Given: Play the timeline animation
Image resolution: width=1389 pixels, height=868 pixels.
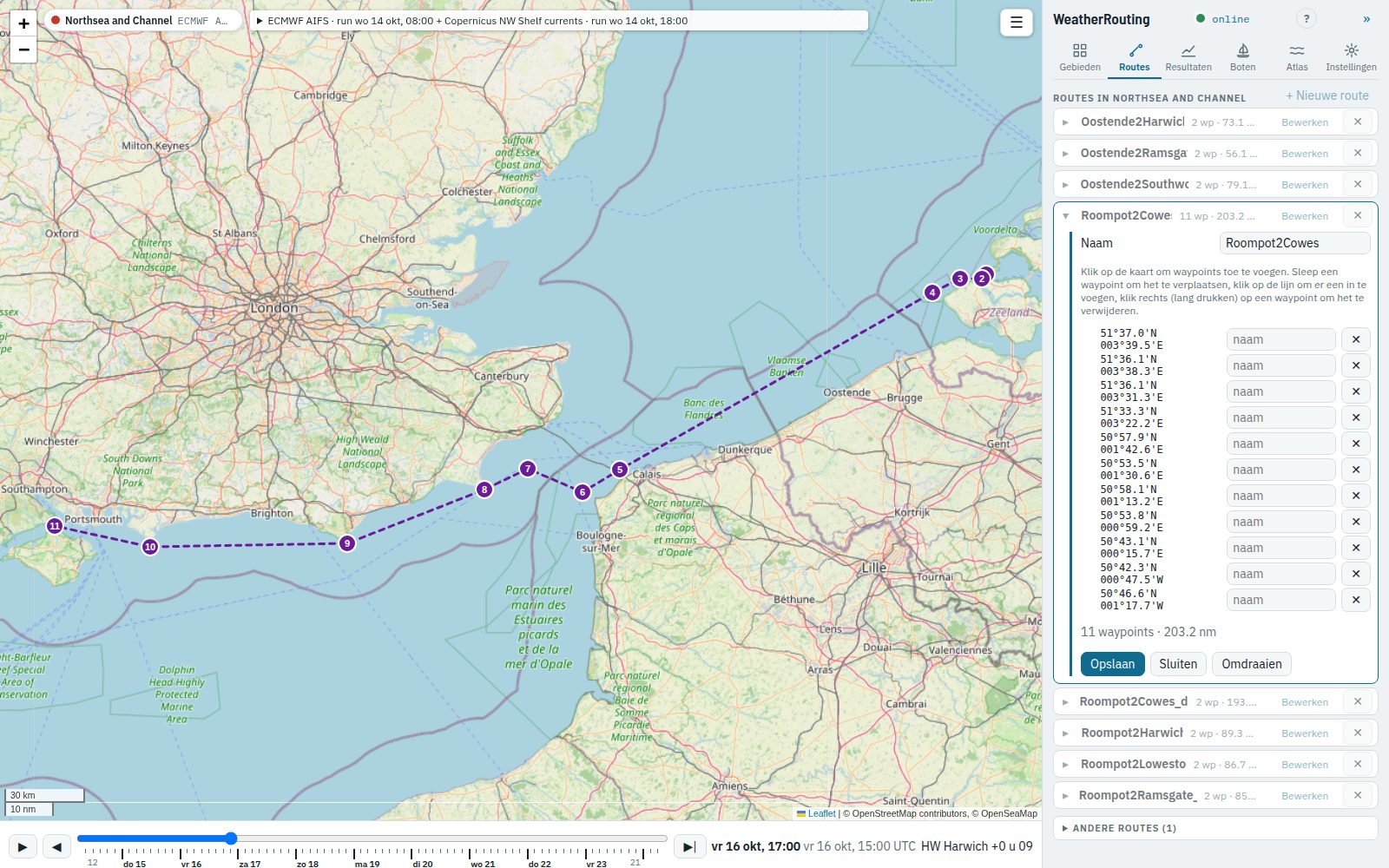Looking at the screenshot, I should pyautogui.click(x=23, y=846).
